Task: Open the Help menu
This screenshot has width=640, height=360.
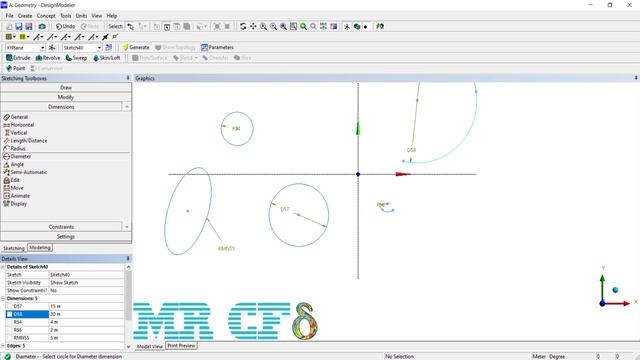Action: pos(112,16)
